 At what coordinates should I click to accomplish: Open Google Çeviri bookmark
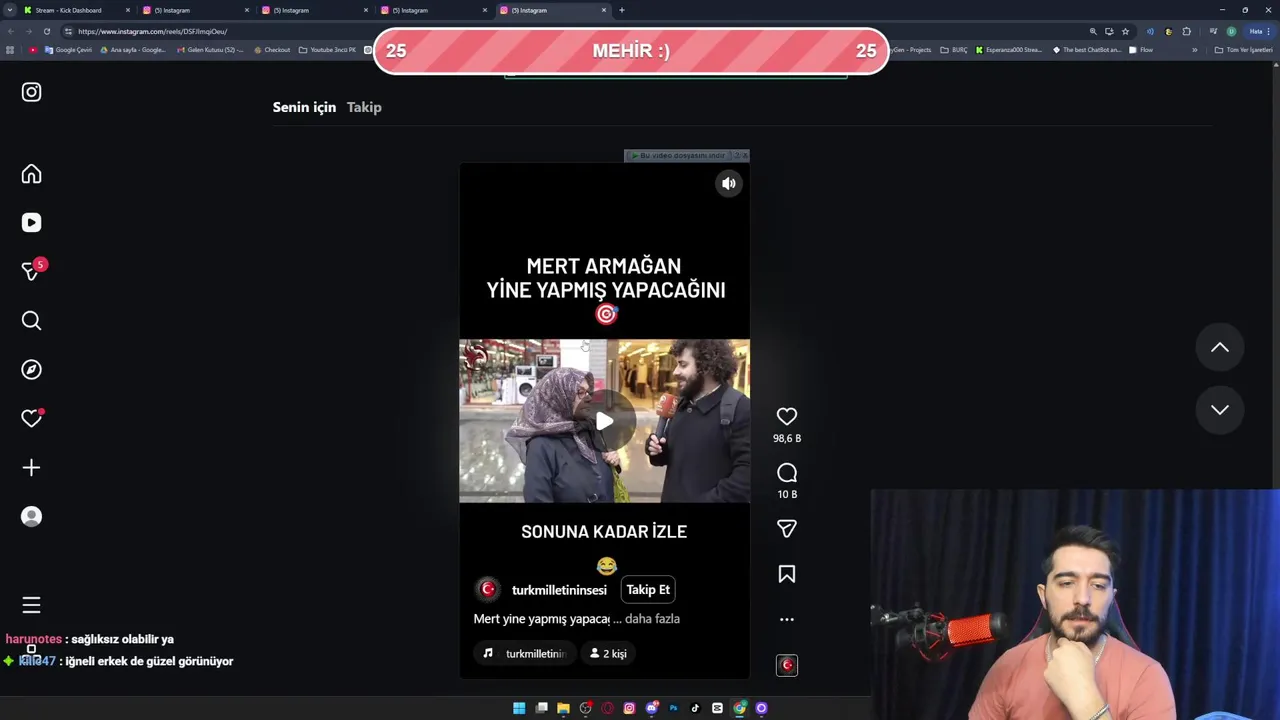[68, 50]
